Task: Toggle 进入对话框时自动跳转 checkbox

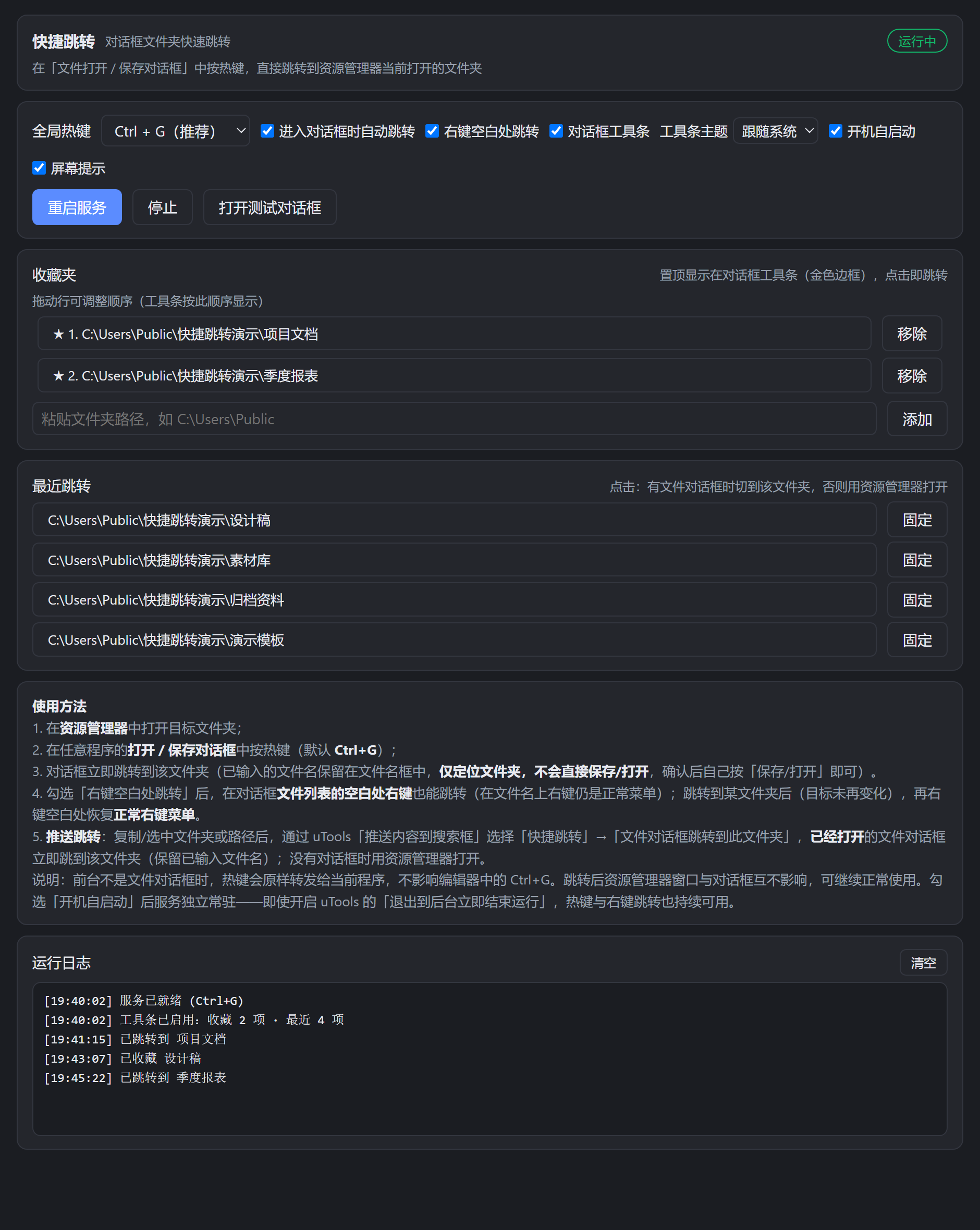Action: tap(267, 131)
